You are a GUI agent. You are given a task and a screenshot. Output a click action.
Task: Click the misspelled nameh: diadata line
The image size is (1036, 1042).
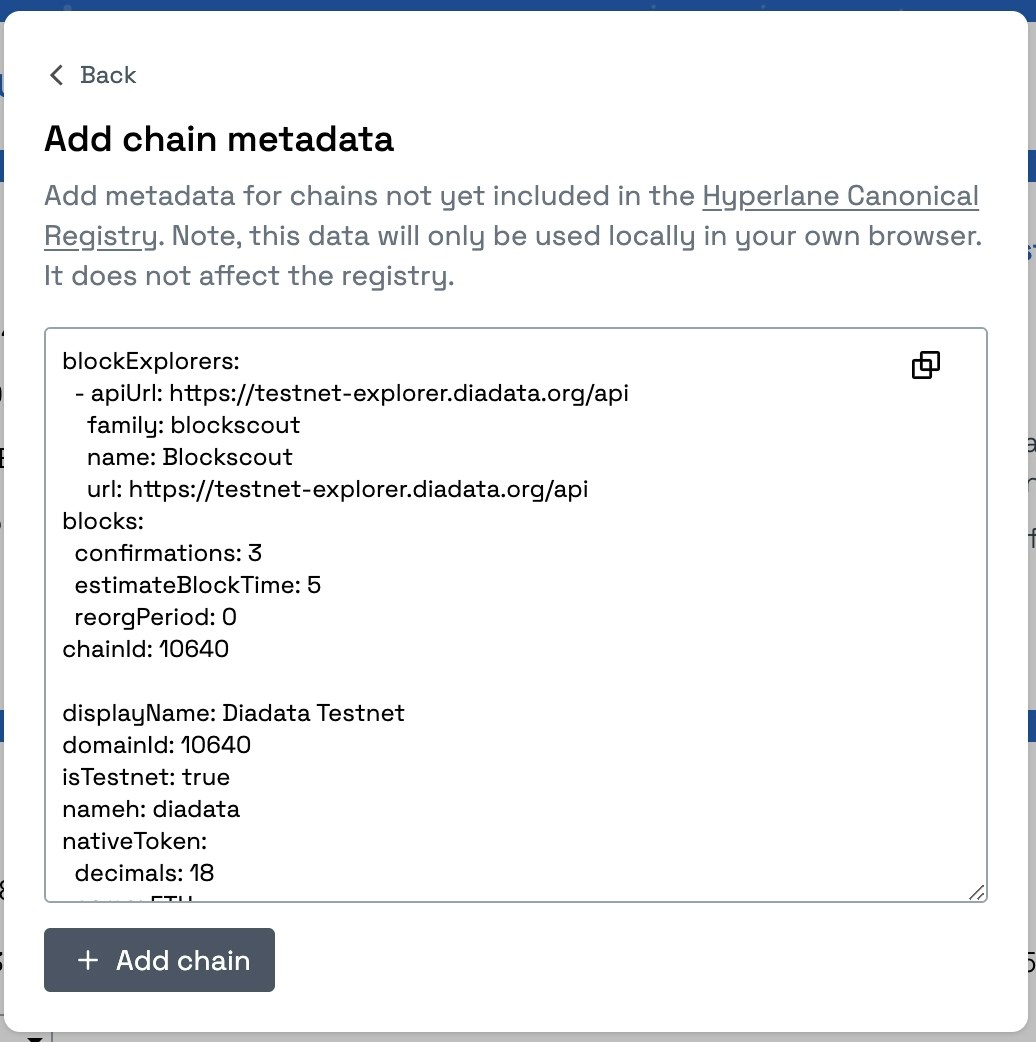151,809
